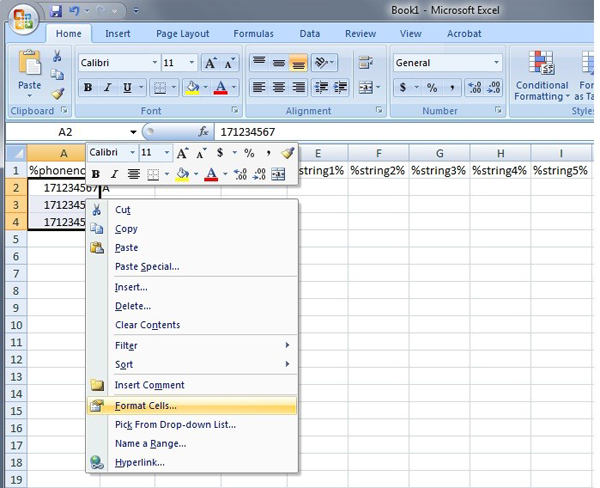Viewport: 600px width, 488px height.
Task: Click ribbon Font Color red swatch button
Action: [221, 88]
